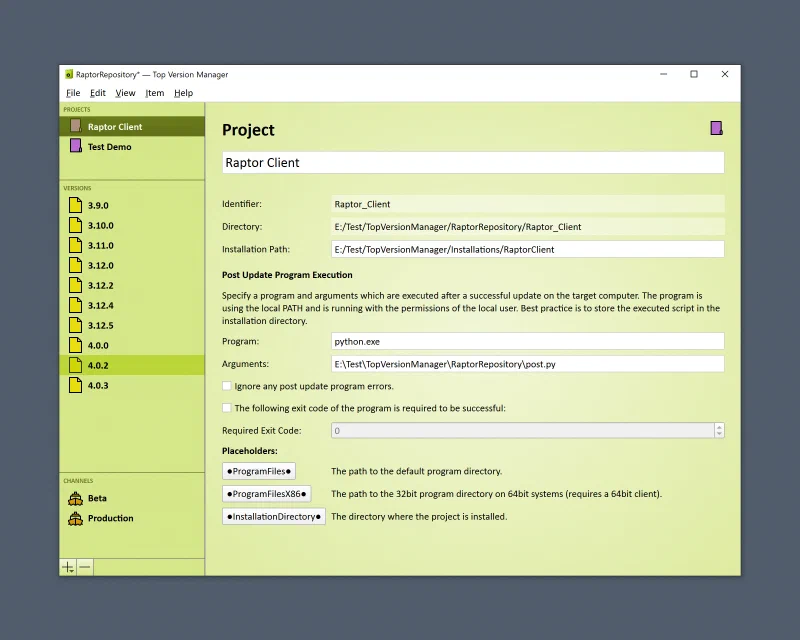
Task: Click the minus remove item button
Action: [85, 567]
